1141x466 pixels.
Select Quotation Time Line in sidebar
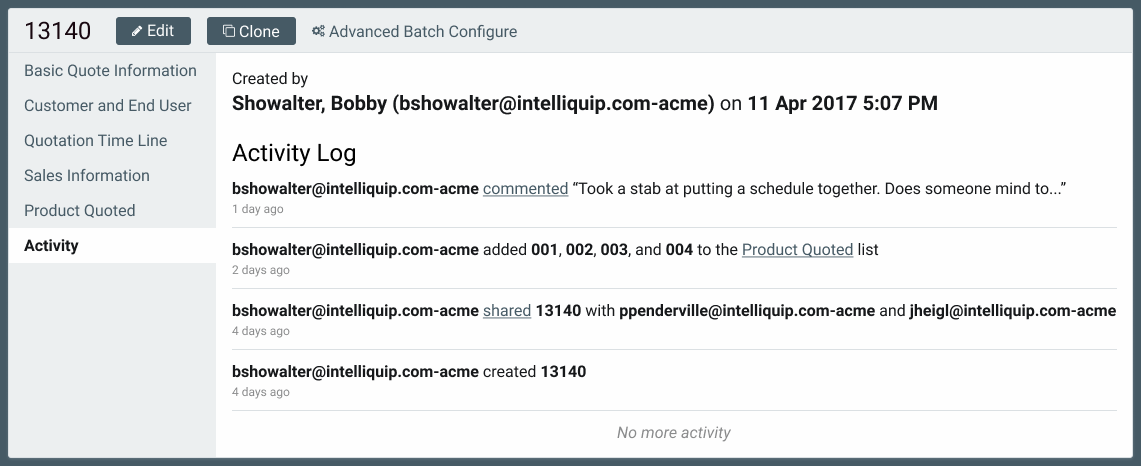point(95,141)
